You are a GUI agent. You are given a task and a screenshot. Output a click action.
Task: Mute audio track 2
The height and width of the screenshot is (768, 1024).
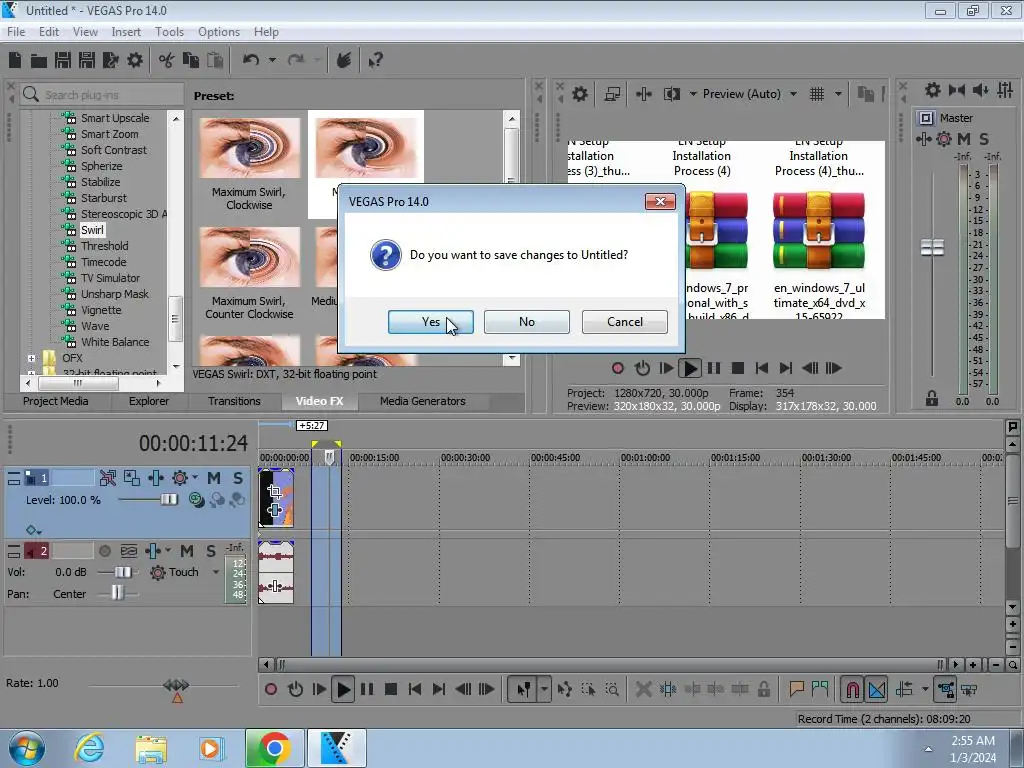pos(187,551)
